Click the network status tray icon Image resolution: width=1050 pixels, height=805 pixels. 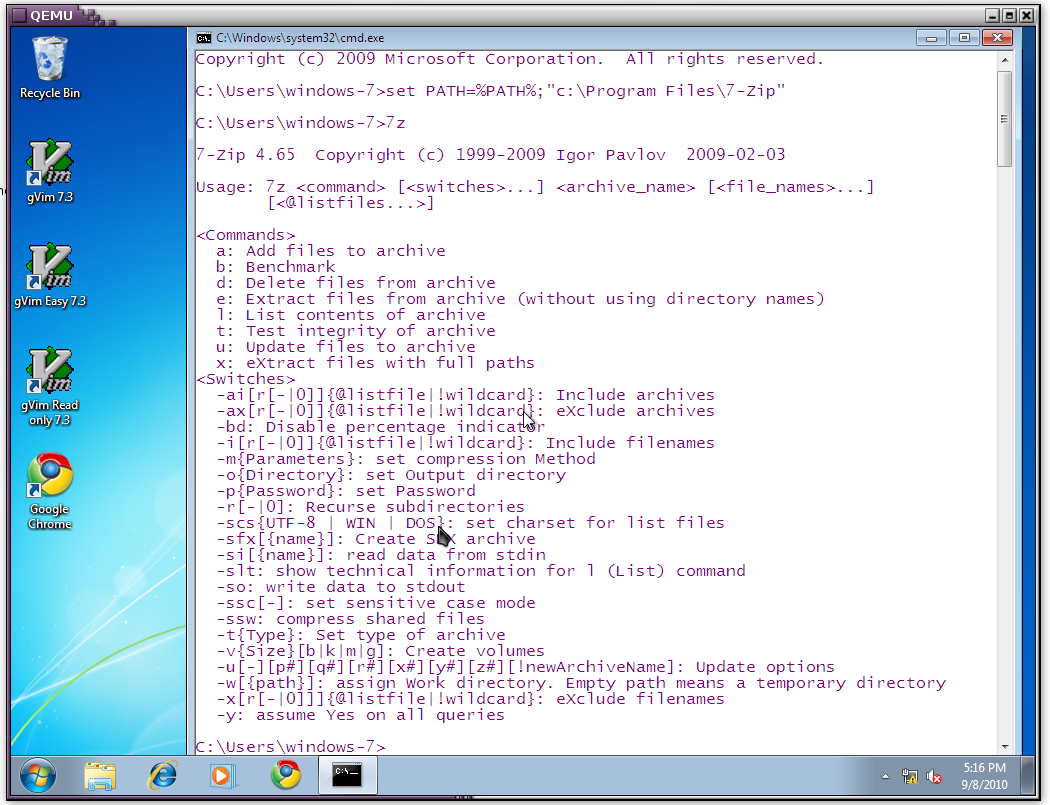910,776
